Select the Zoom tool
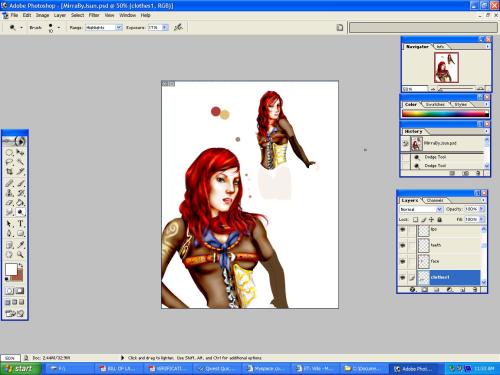This screenshot has height=375, width=500. [20, 255]
